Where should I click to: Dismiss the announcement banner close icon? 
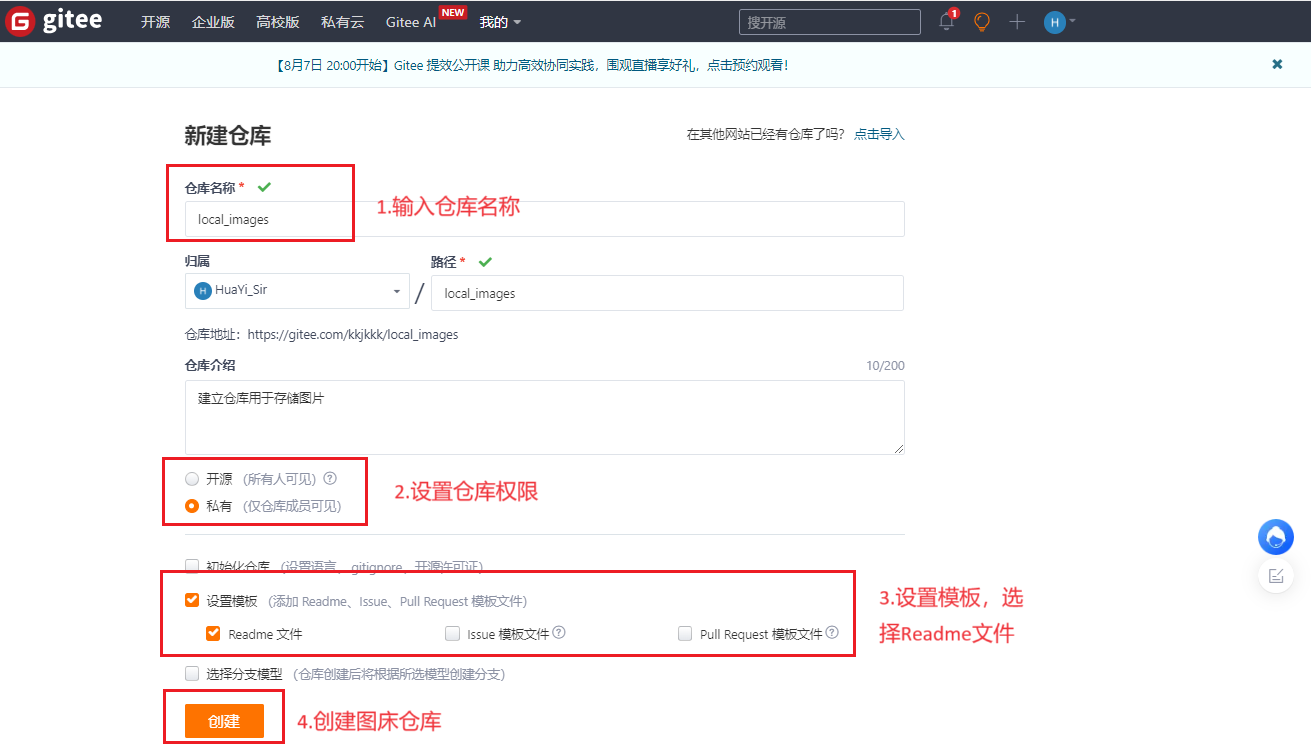point(1277,64)
